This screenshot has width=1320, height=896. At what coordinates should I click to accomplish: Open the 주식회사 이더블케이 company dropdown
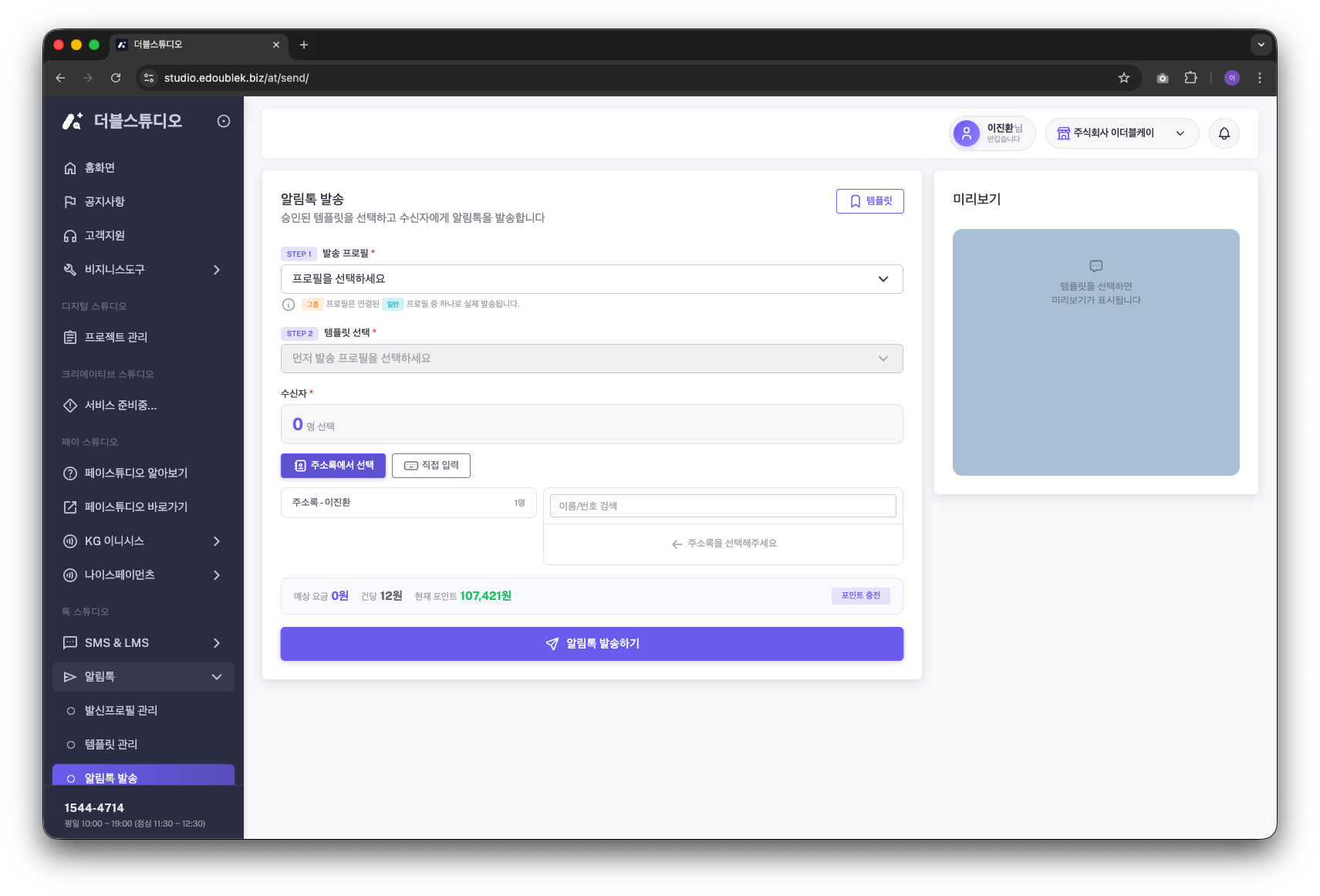tap(1122, 133)
